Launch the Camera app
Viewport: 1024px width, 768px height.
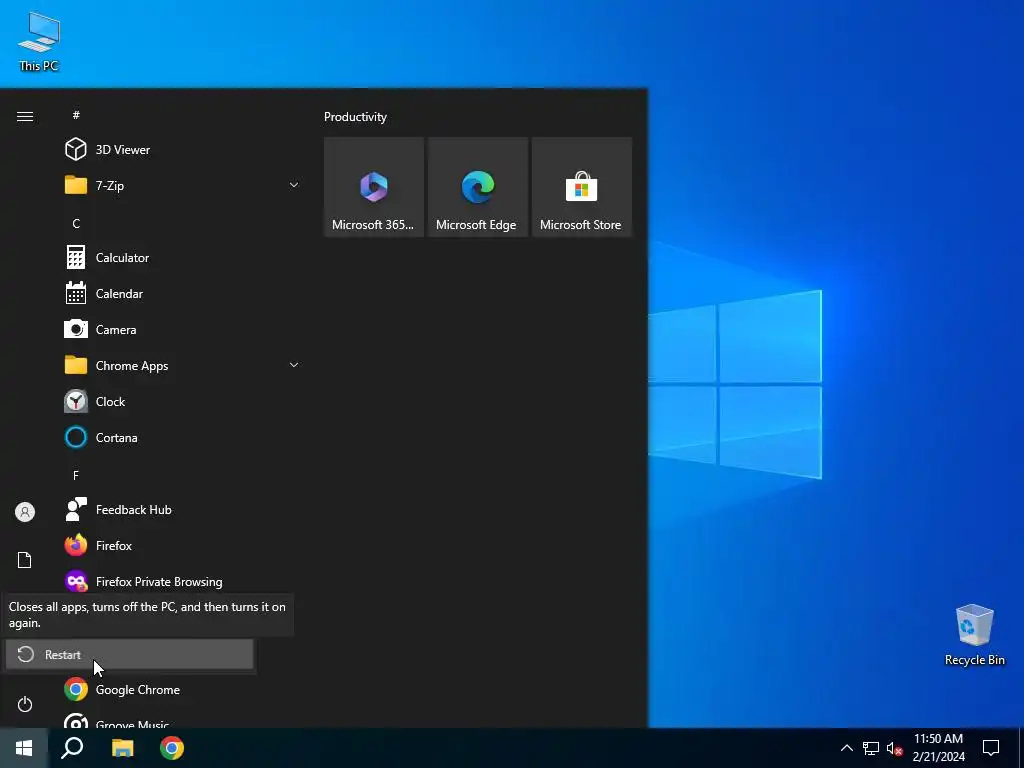tap(181, 329)
